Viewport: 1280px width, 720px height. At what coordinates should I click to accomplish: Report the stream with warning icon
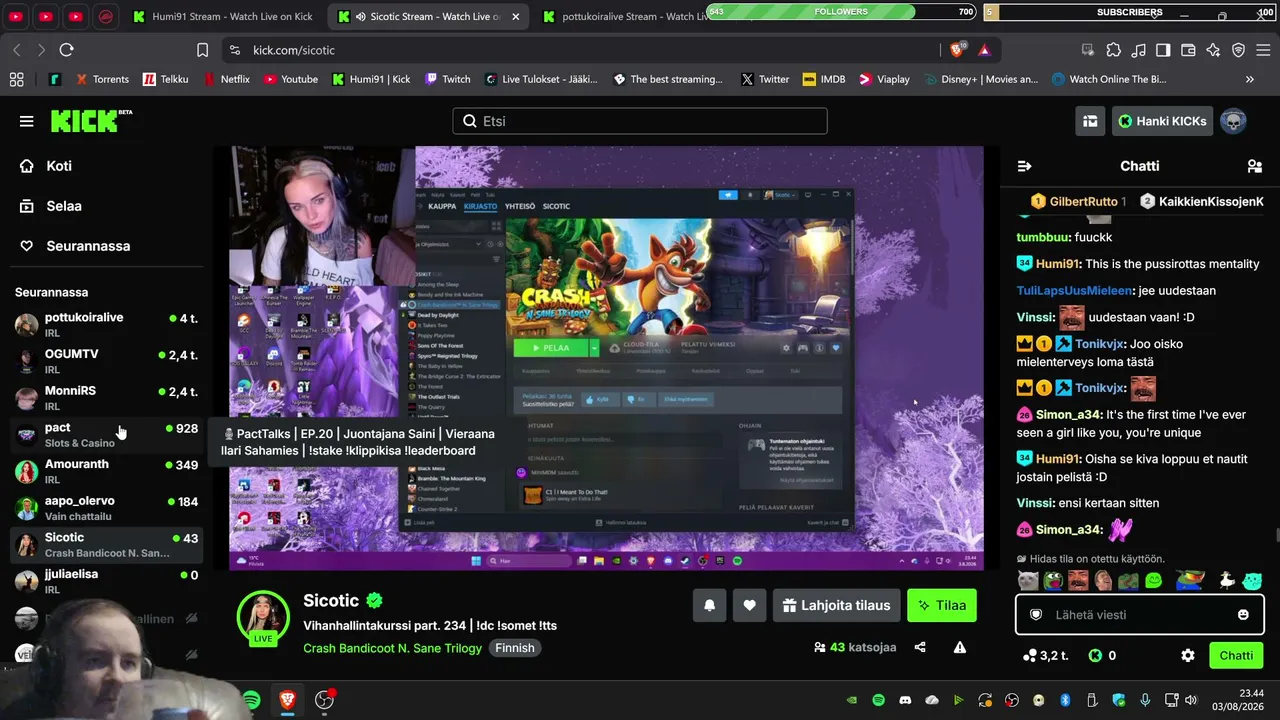[960, 647]
